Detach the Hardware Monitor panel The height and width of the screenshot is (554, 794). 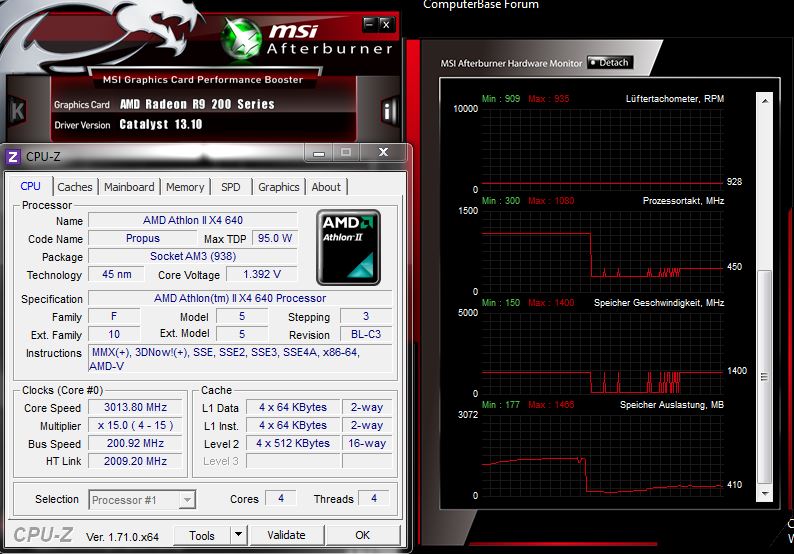pos(610,62)
